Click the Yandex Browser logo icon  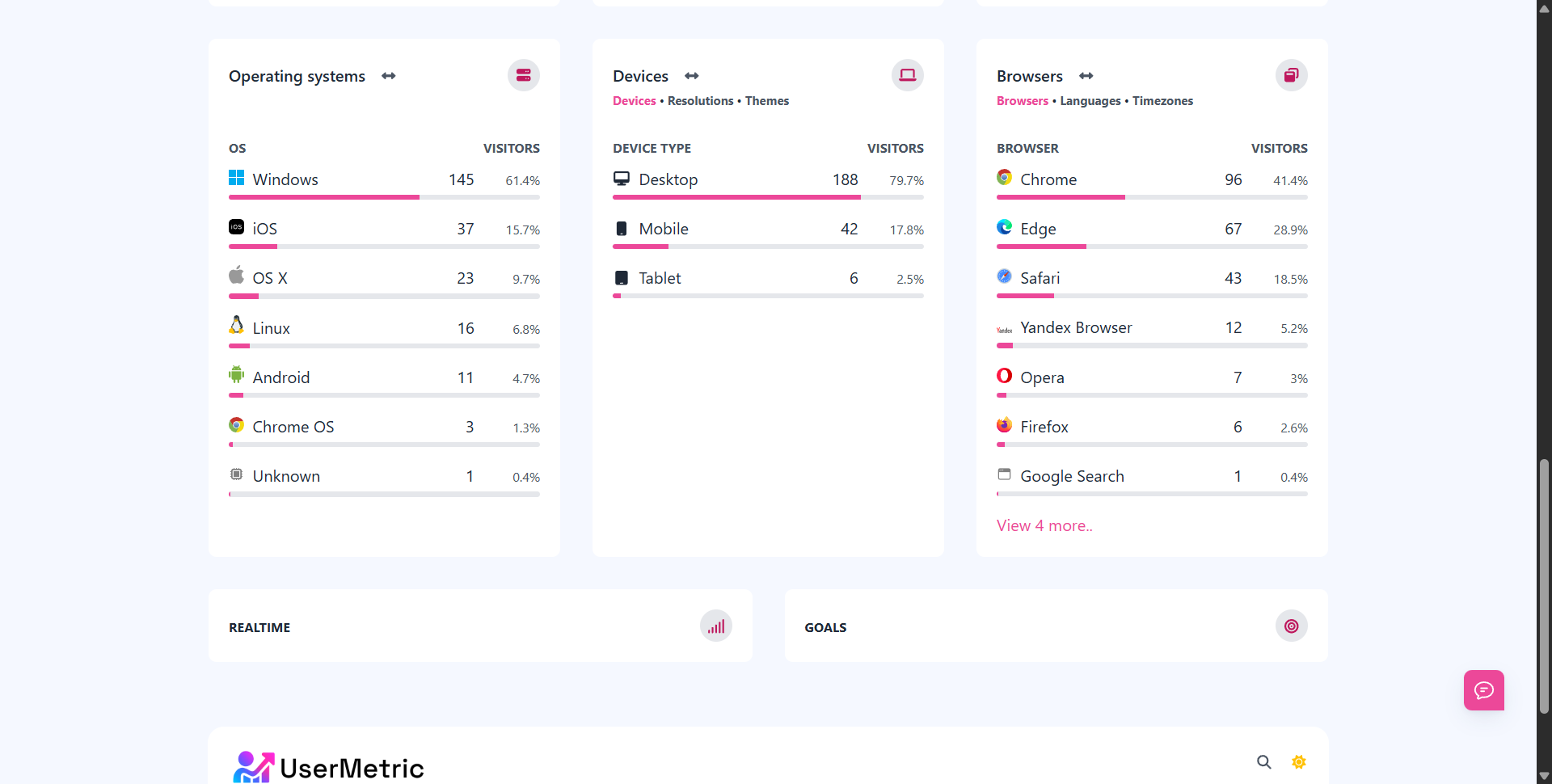point(1004,330)
